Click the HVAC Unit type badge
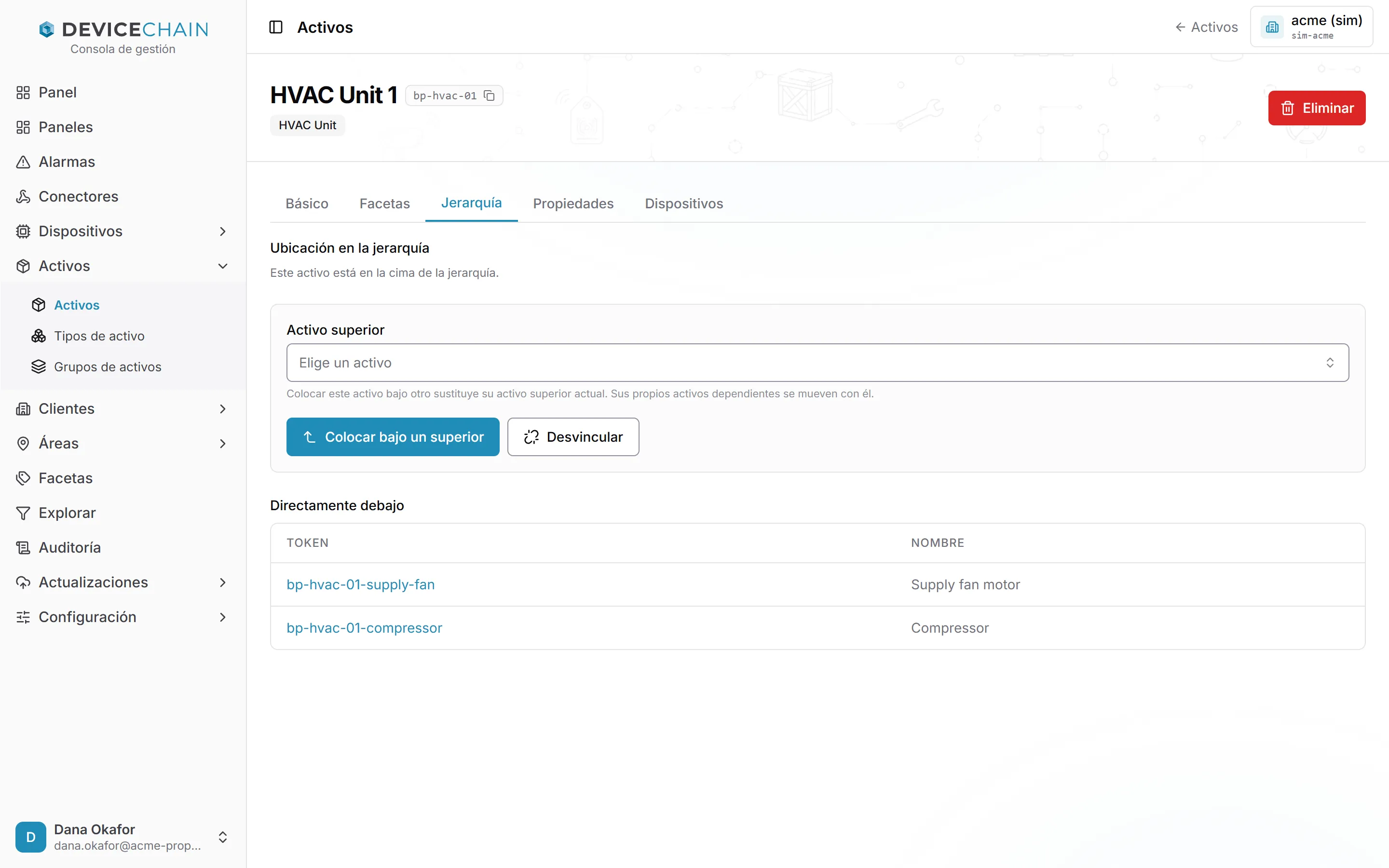1389x868 pixels. [307, 125]
